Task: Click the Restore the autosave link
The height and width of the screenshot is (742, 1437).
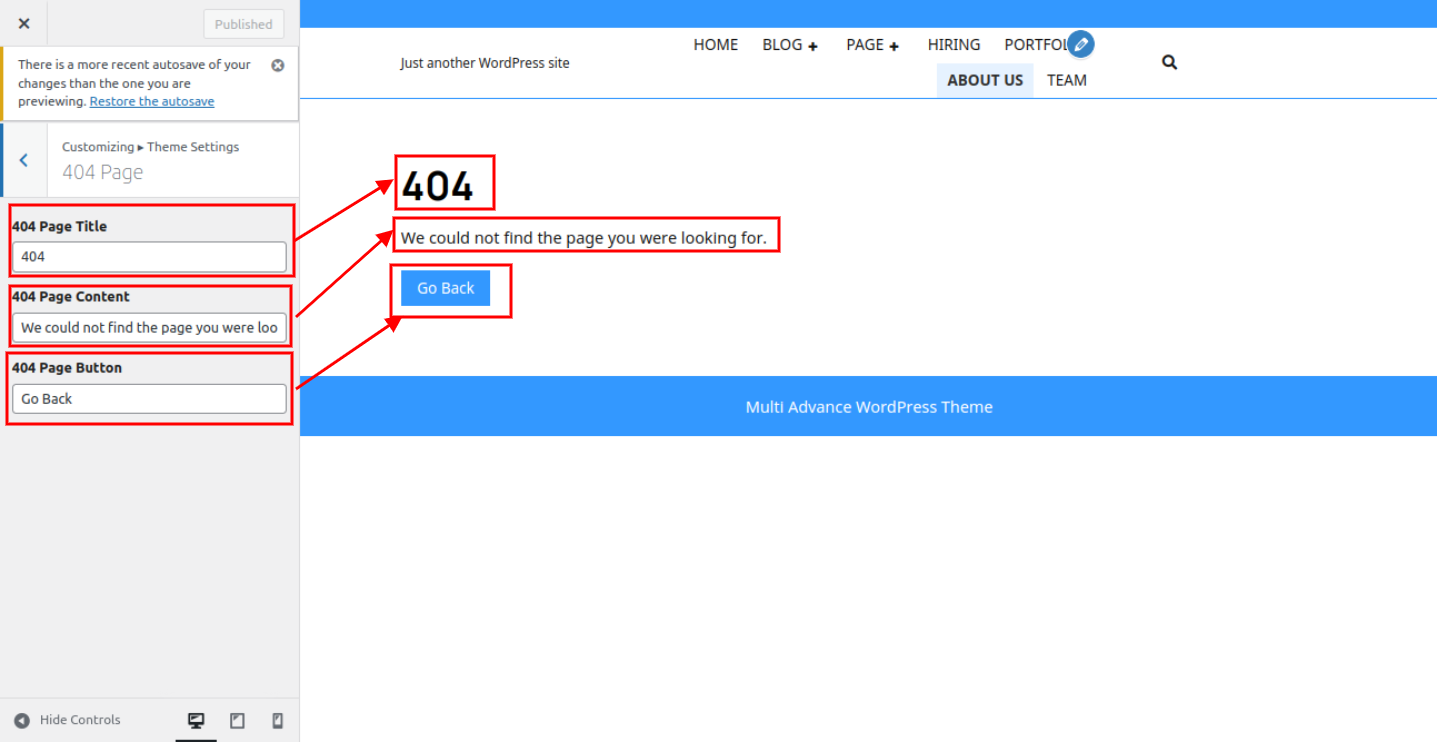Action: coord(152,101)
